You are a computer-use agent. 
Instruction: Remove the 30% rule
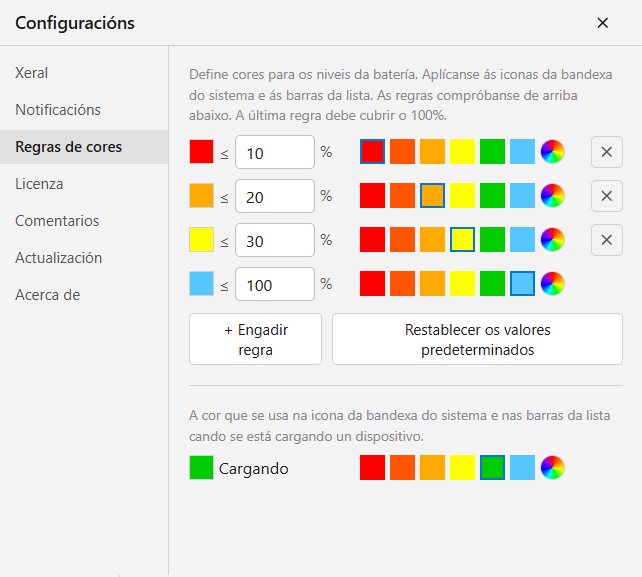tap(607, 240)
